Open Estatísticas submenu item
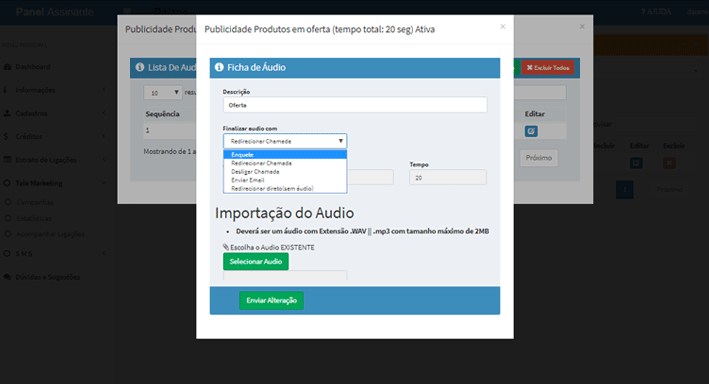Image resolution: width=709 pixels, height=384 pixels. pos(34,218)
